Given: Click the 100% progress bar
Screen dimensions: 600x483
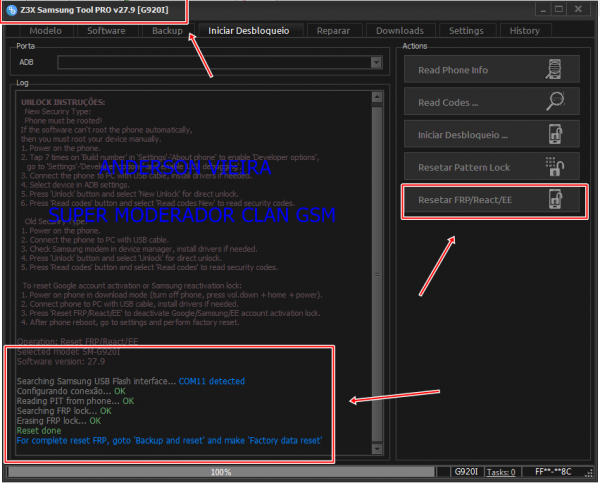Looking at the screenshot, I should [x=221, y=472].
